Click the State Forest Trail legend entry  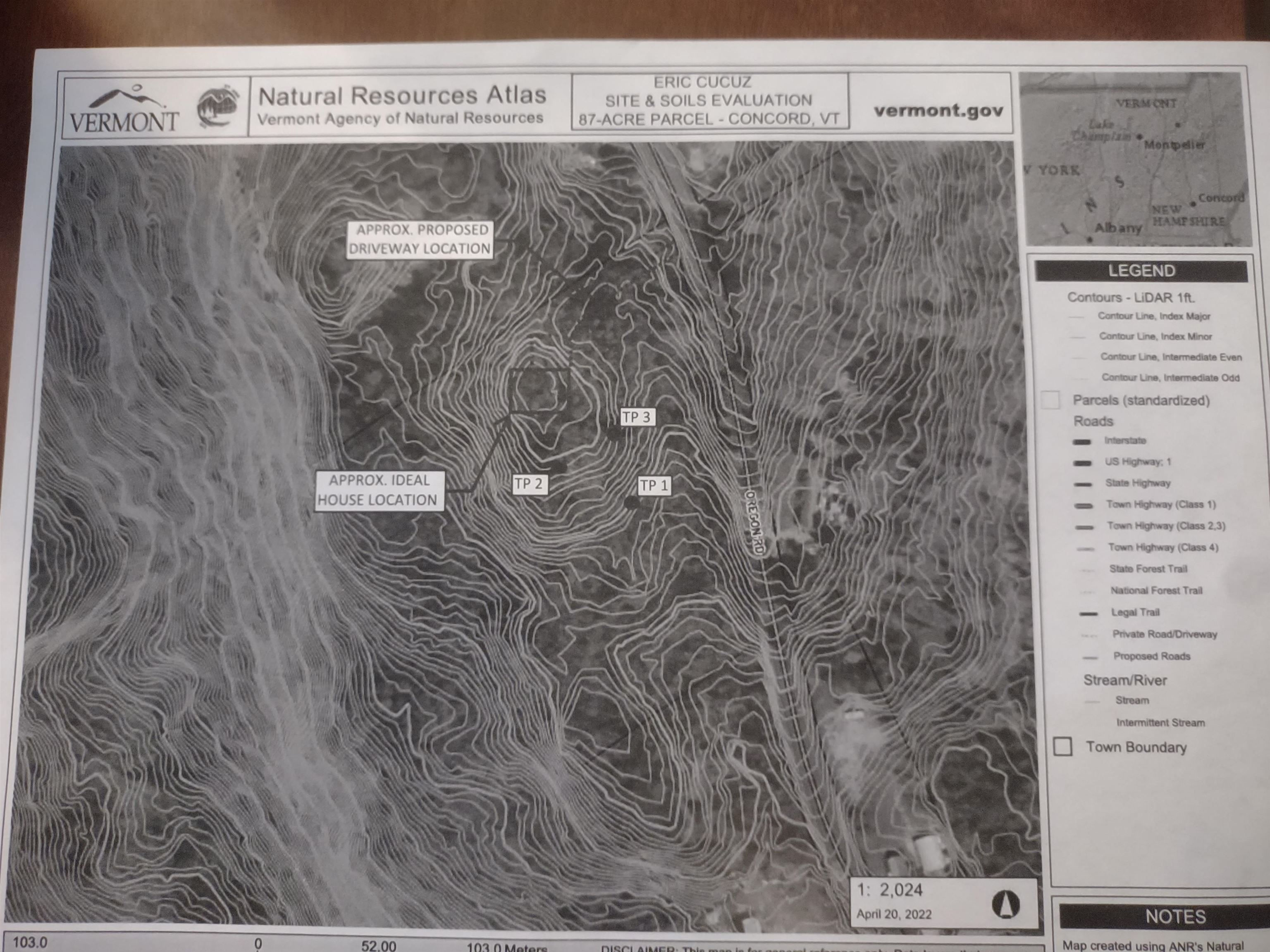click(x=1148, y=569)
